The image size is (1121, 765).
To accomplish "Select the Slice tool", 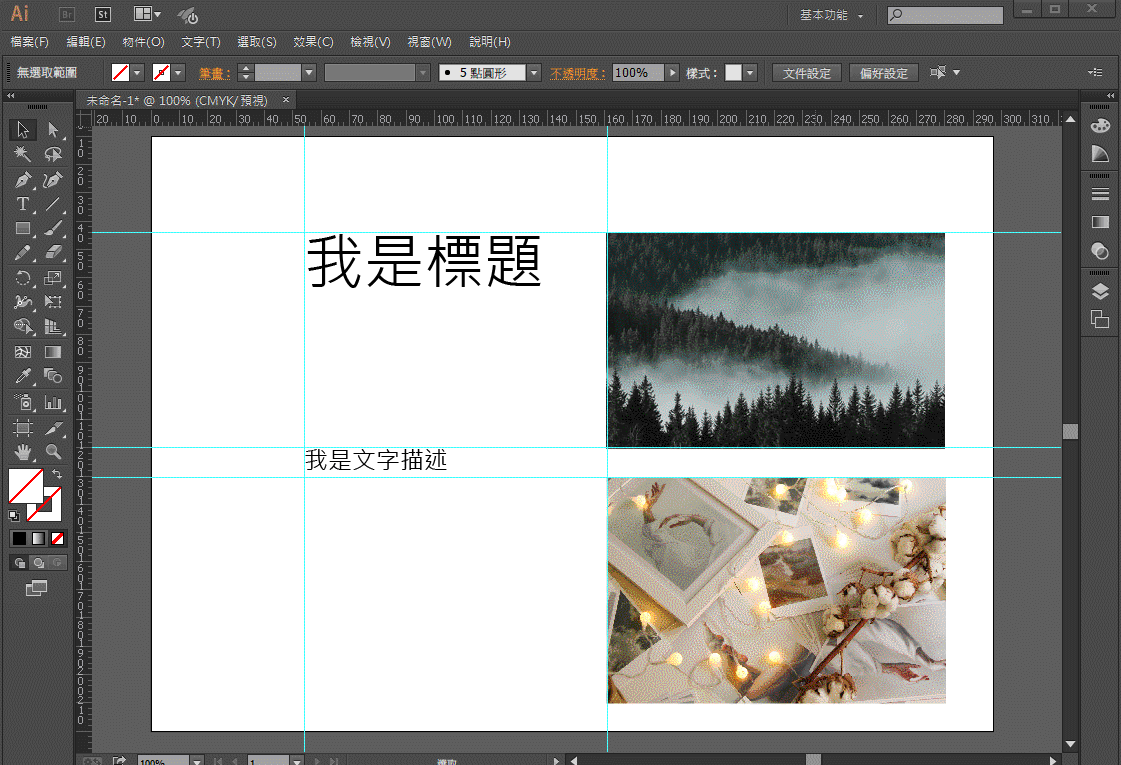I will click(x=53, y=428).
